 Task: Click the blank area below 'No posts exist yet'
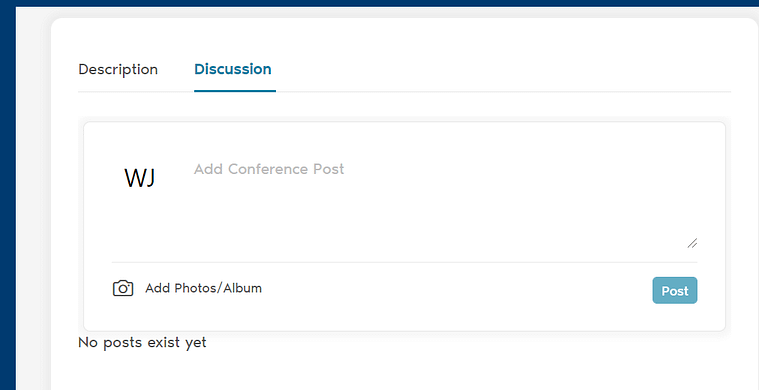click(x=405, y=372)
